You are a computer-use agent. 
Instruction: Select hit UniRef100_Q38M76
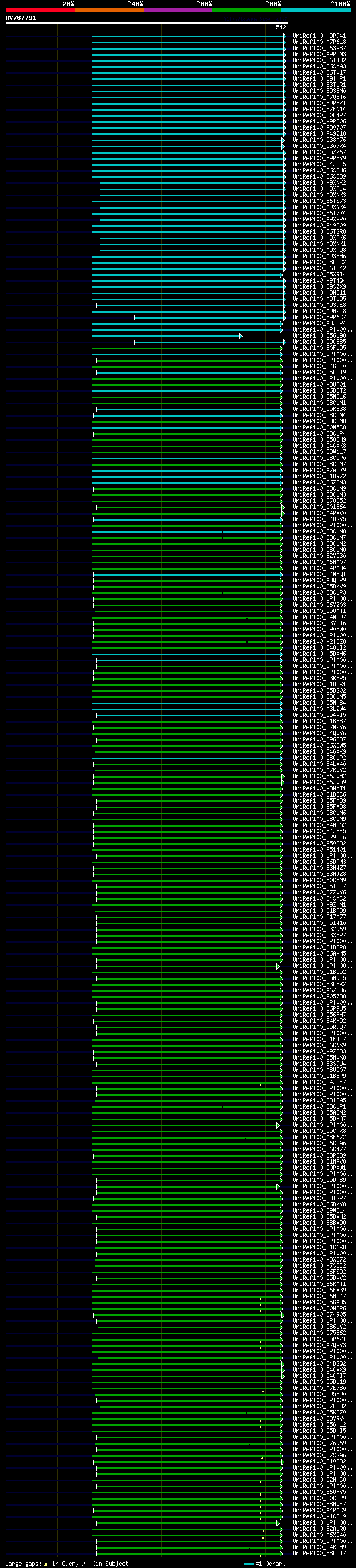pyautogui.click(x=319, y=140)
